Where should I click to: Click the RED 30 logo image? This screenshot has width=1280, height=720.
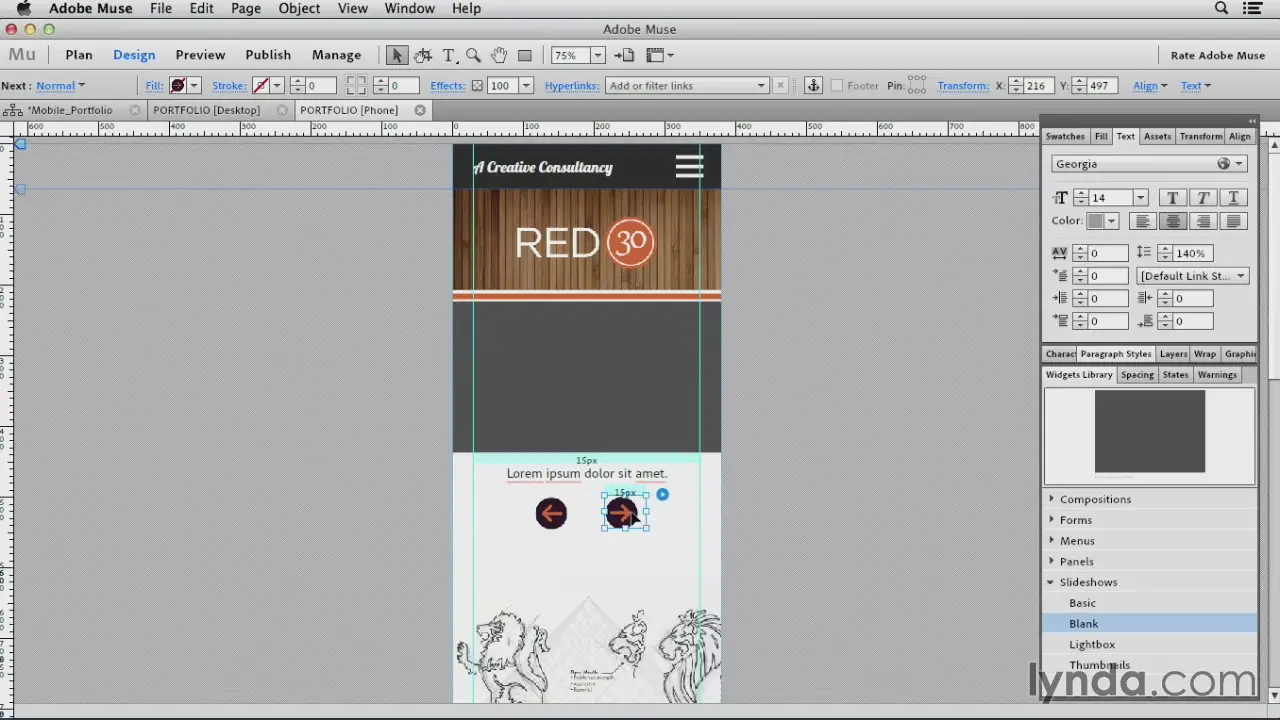(585, 243)
